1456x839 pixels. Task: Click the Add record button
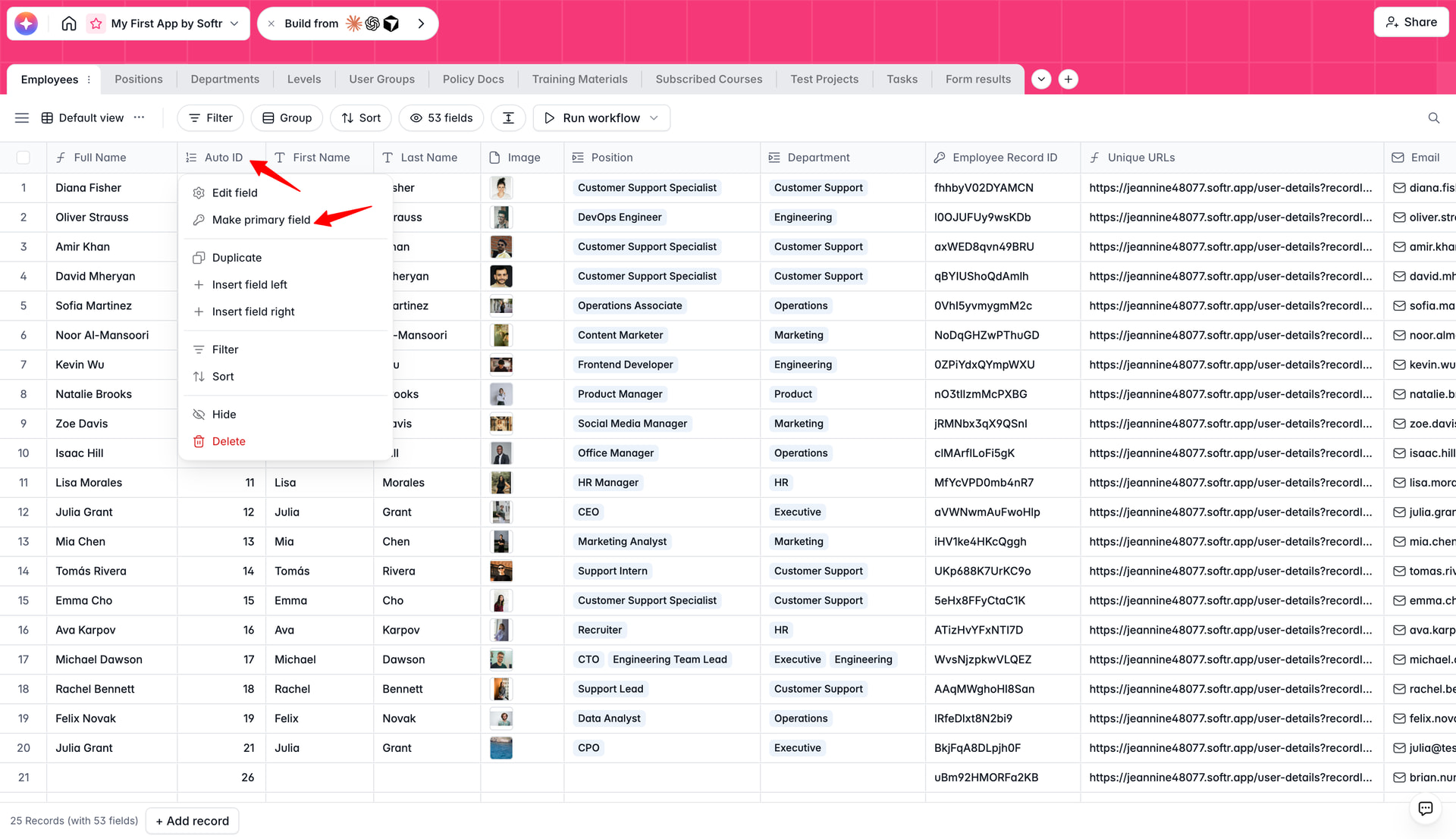(x=193, y=821)
